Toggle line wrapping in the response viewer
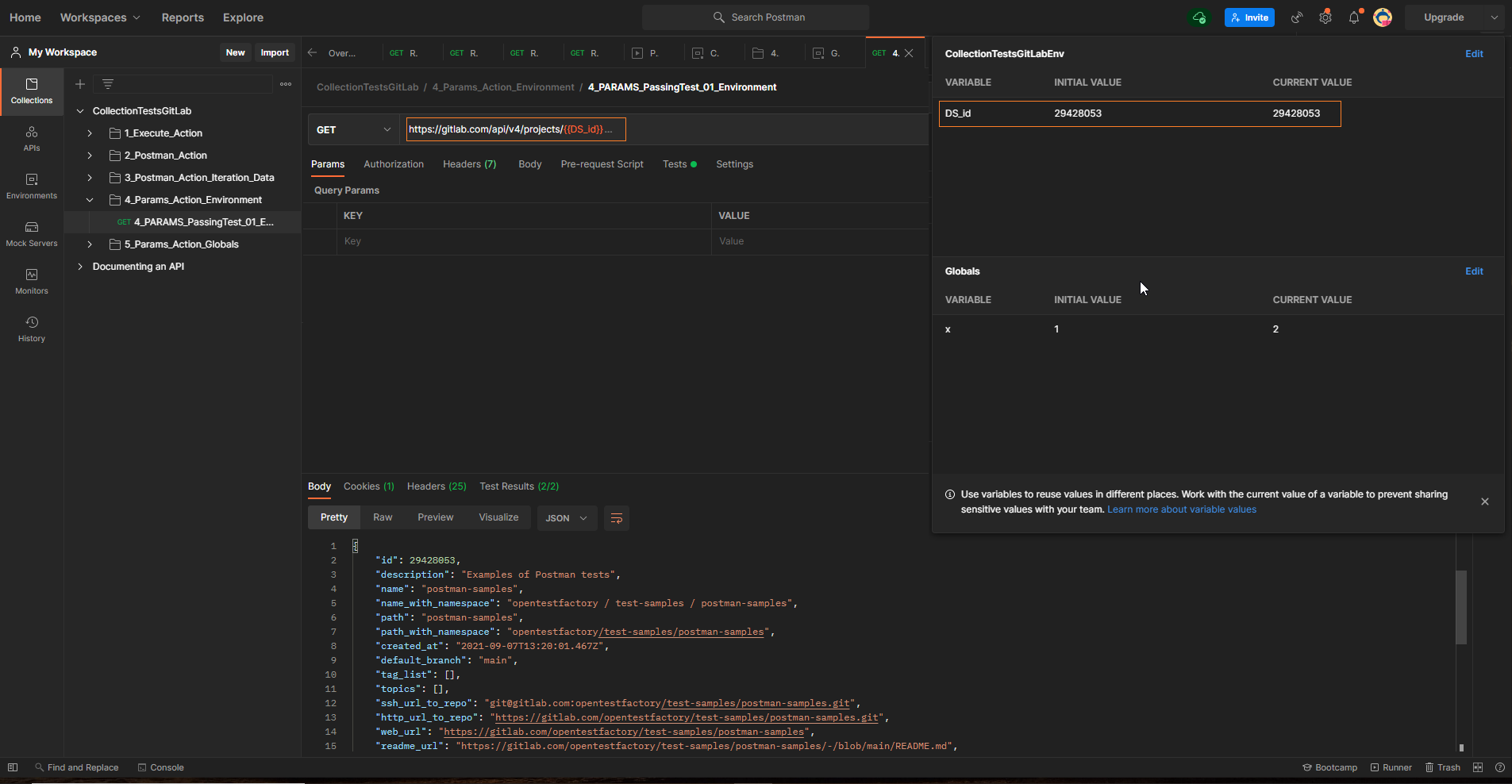1512x784 pixels. pyautogui.click(x=616, y=517)
